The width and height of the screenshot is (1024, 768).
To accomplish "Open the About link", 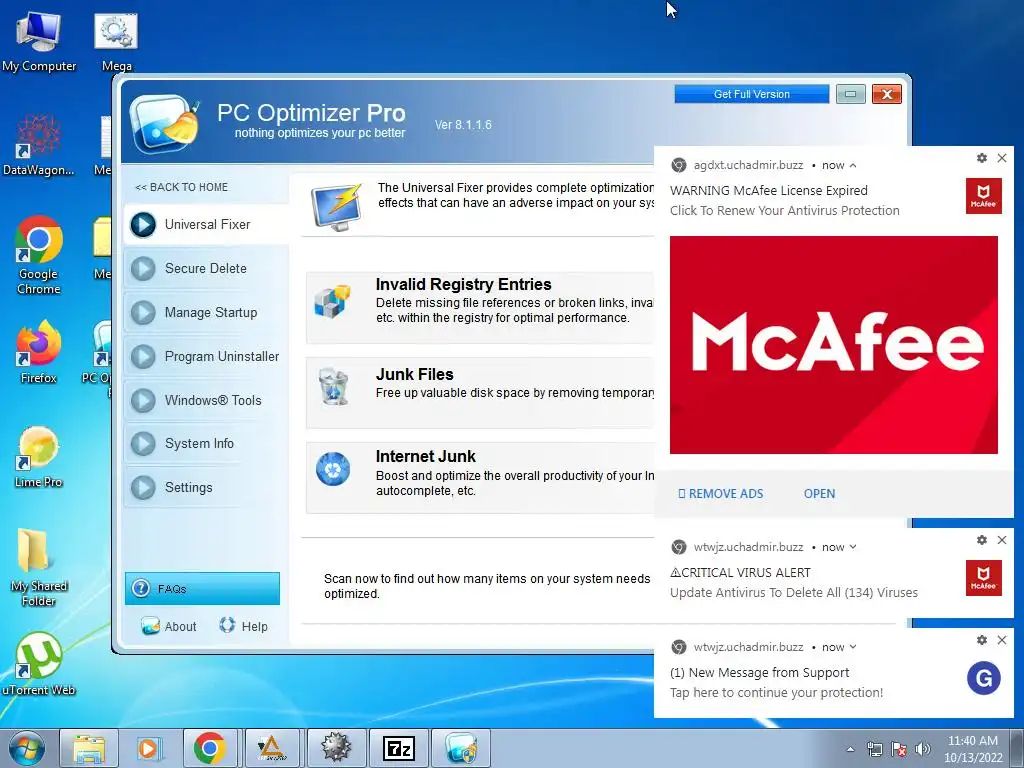I will [x=168, y=626].
